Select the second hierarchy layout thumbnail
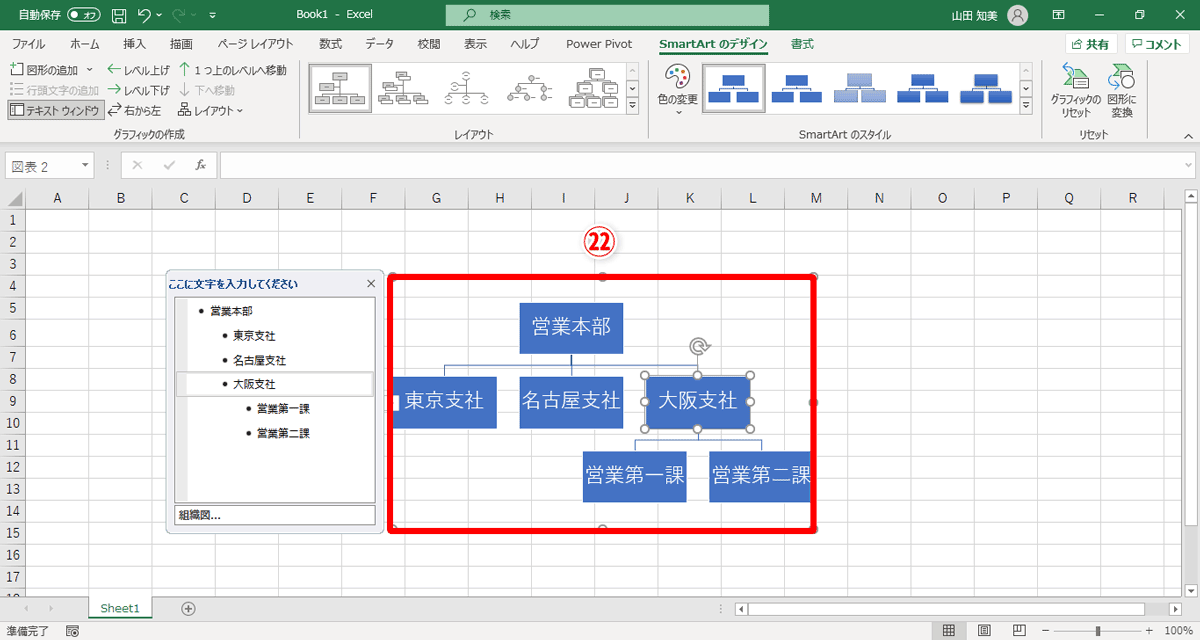This screenshot has width=1200, height=640. 403,89
